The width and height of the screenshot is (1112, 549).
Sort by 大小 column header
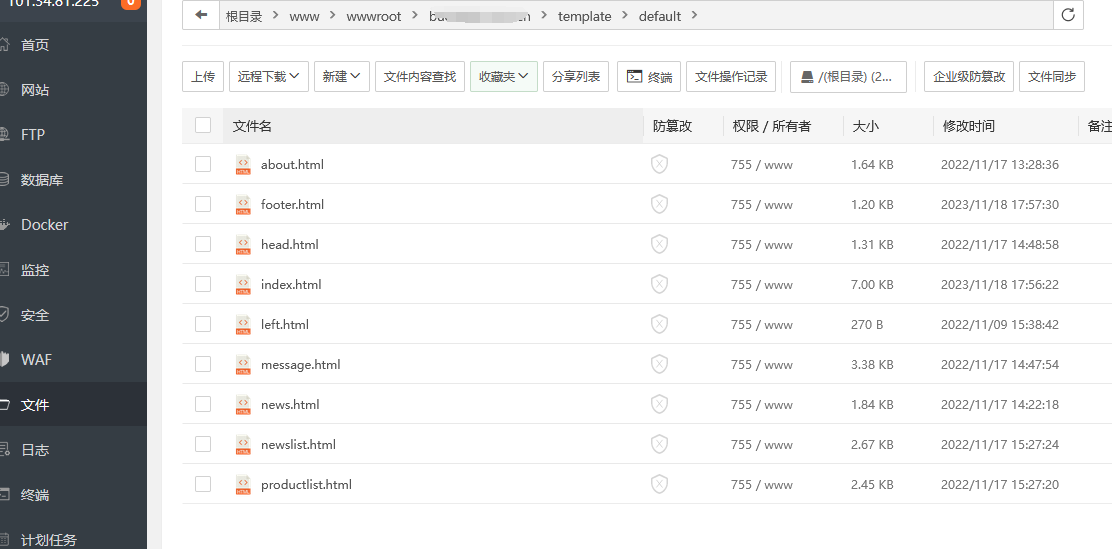tap(865, 126)
